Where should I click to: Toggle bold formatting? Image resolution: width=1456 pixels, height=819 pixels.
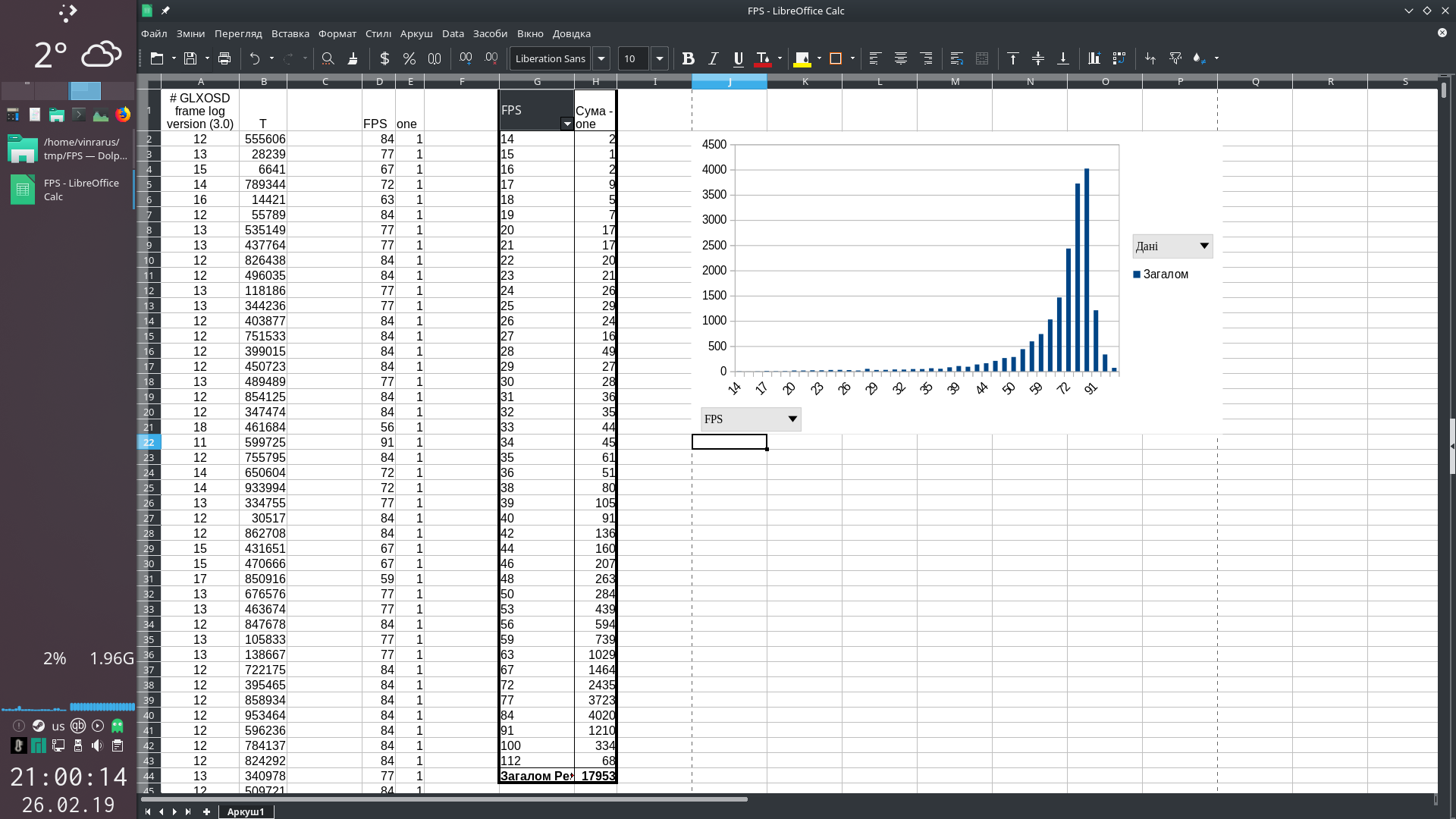[x=688, y=58]
